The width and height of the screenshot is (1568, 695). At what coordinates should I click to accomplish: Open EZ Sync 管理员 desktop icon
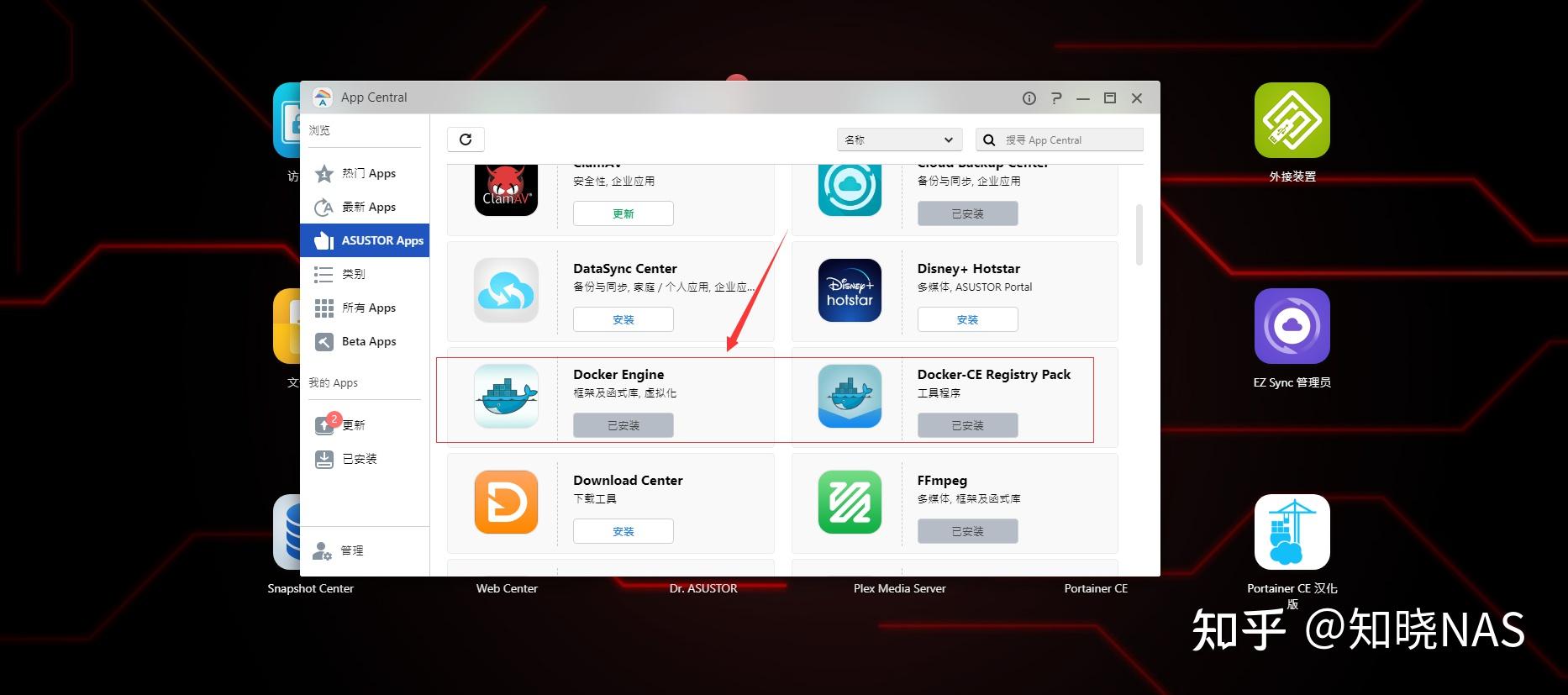coord(1292,326)
